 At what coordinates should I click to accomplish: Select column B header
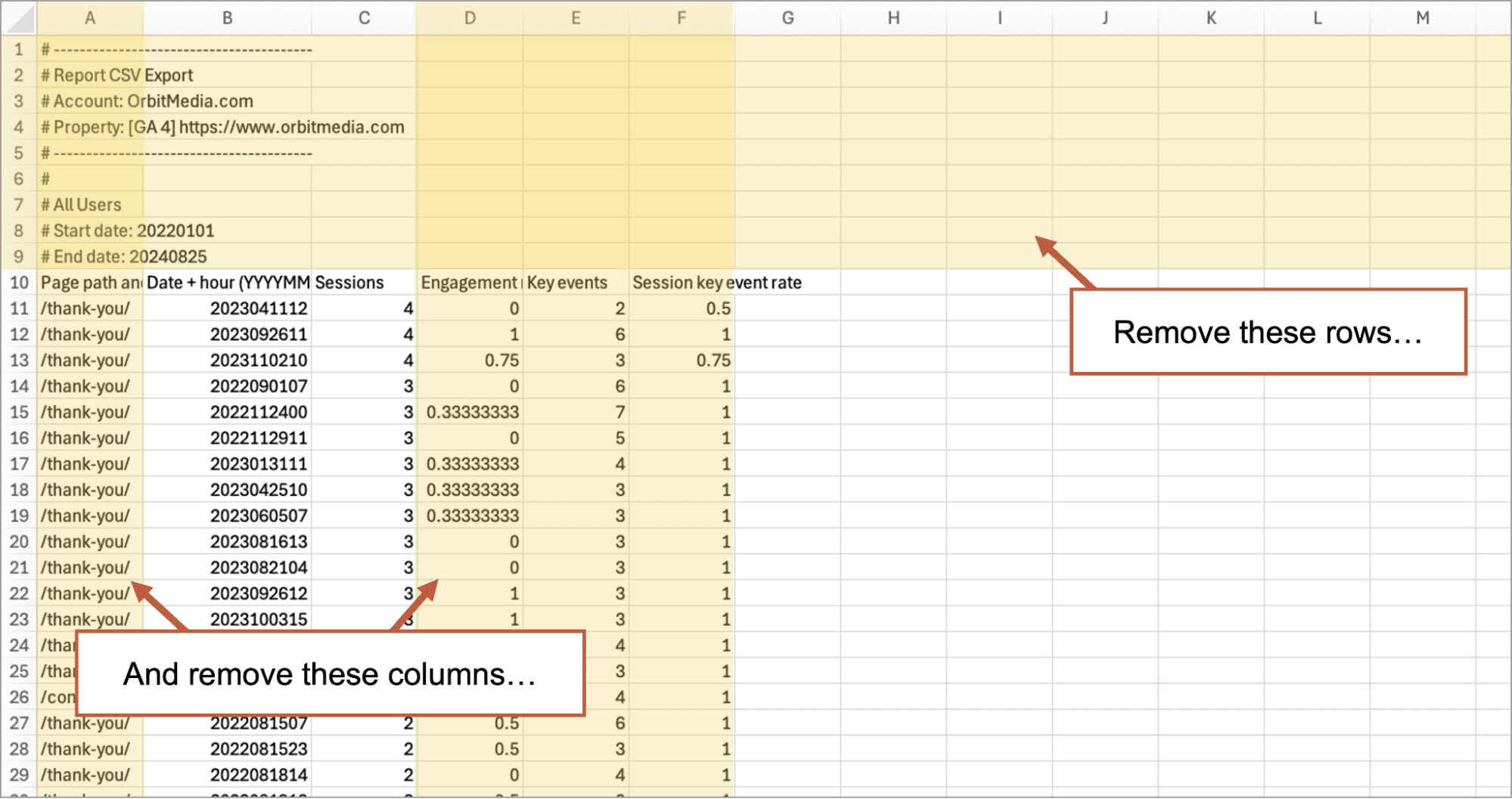pos(227,18)
